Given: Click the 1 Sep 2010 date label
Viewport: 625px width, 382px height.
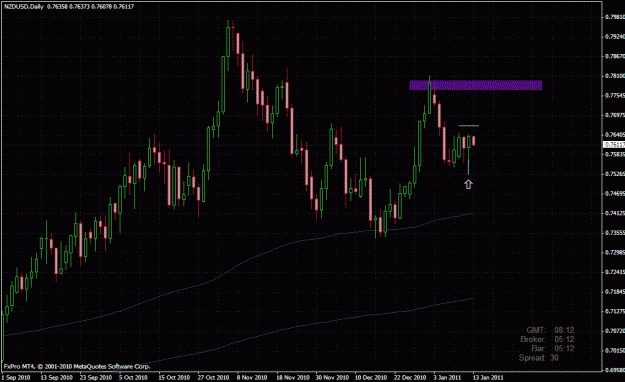Looking at the screenshot, I should point(16,377).
